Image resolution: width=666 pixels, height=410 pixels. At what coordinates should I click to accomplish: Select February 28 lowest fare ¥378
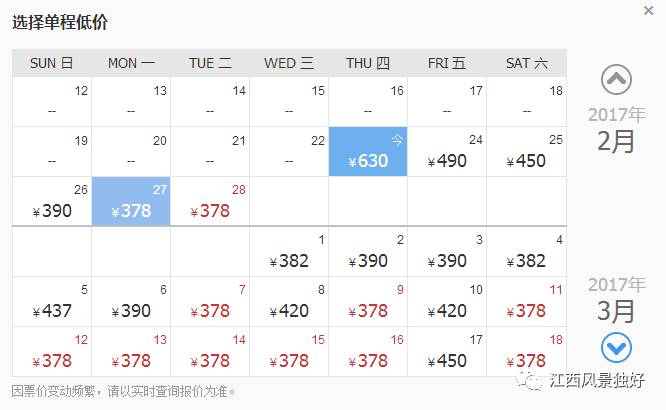click(210, 202)
